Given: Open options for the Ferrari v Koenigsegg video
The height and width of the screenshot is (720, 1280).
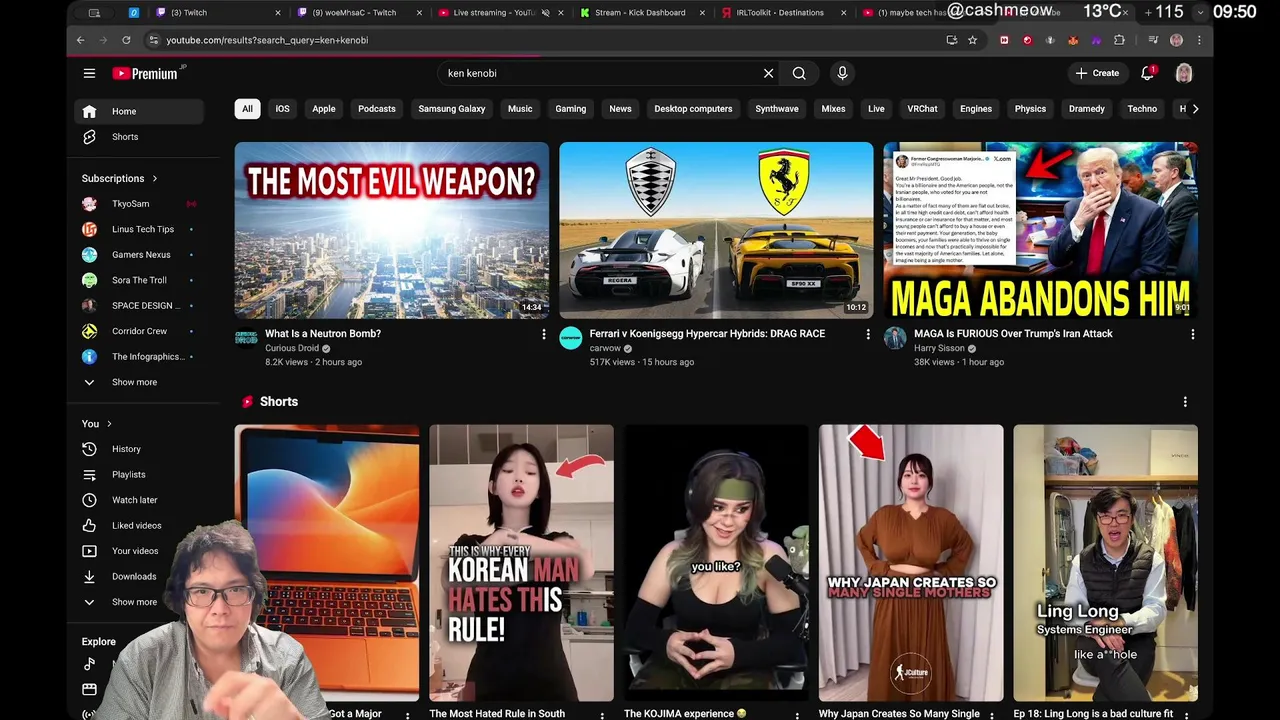Looking at the screenshot, I should [x=868, y=334].
